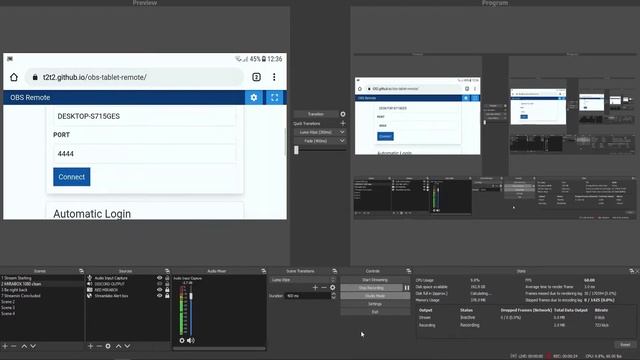Viewport: 640px width, 360px height.
Task: Click Reset button in Stats dock
Action: coord(625,345)
